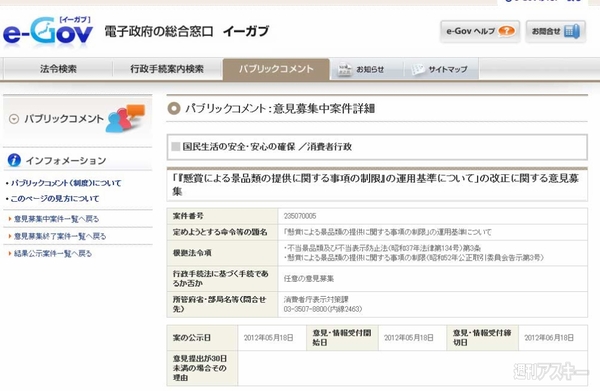The width and height of the screenshot is (600, 391).
Task: Click the 電子政府の総合窓口 イーガブ title text
Action: (187, 31)
